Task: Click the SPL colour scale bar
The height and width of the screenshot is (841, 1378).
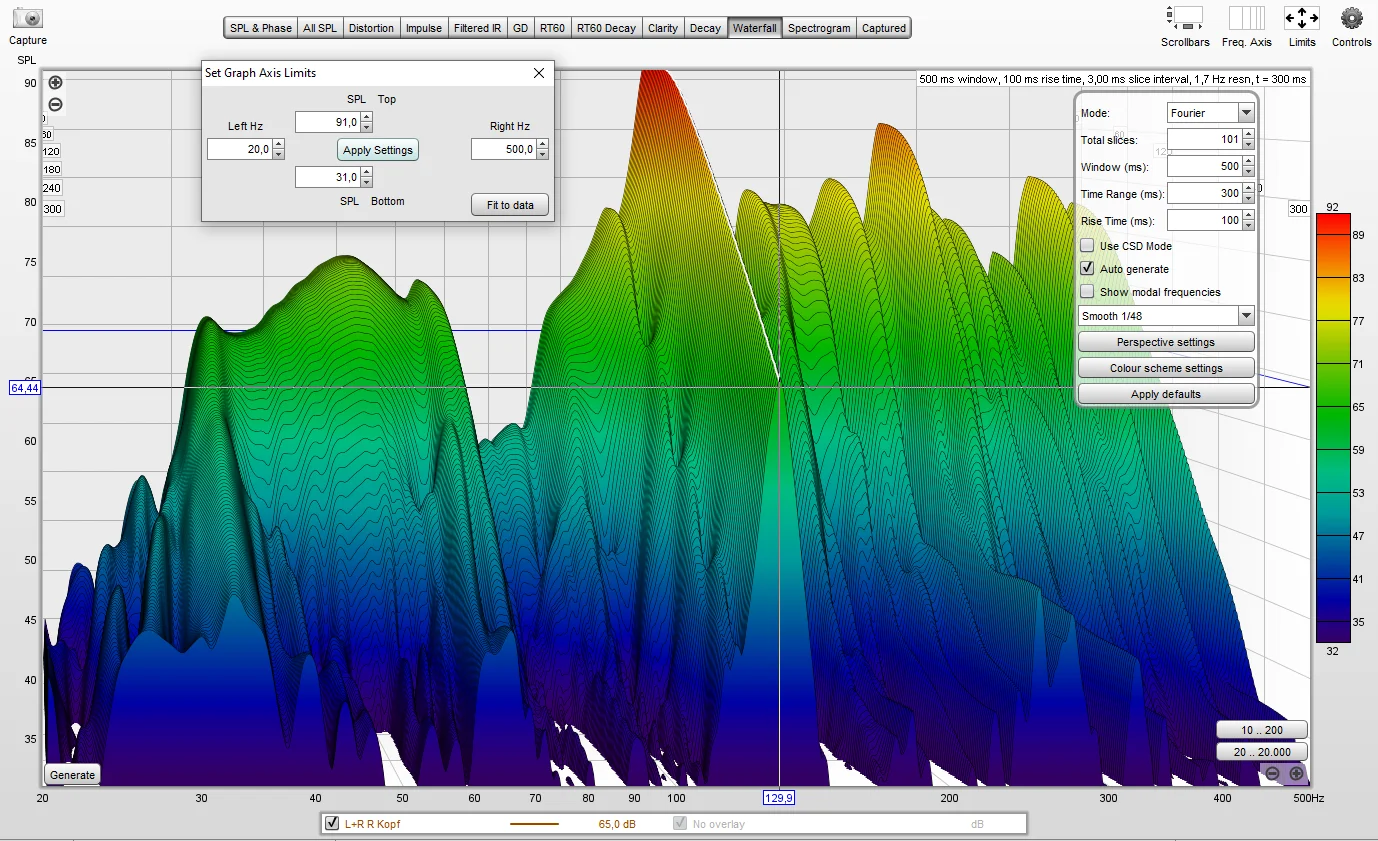Action: (1333, 427)
